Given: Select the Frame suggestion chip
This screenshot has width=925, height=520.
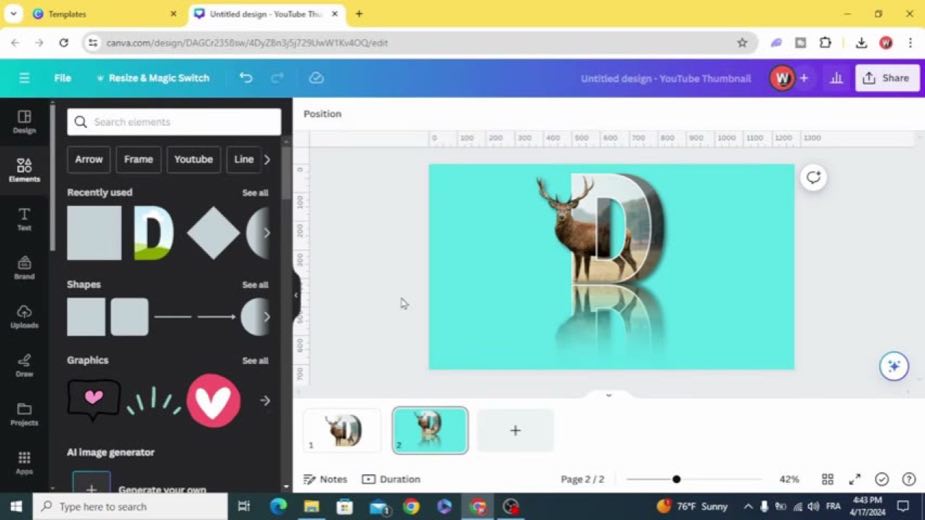Looking at the screenshot, I should pyautogui.click(x=139, y=159).
